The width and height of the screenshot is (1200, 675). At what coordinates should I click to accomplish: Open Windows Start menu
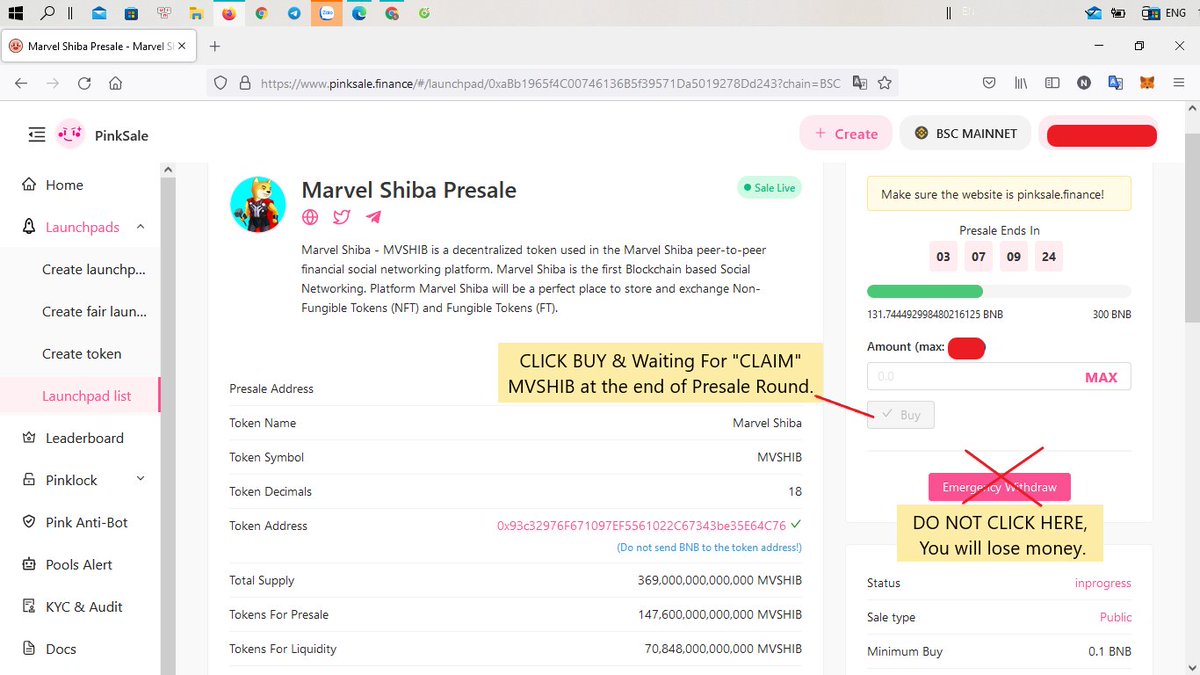(x=16, y=13)
